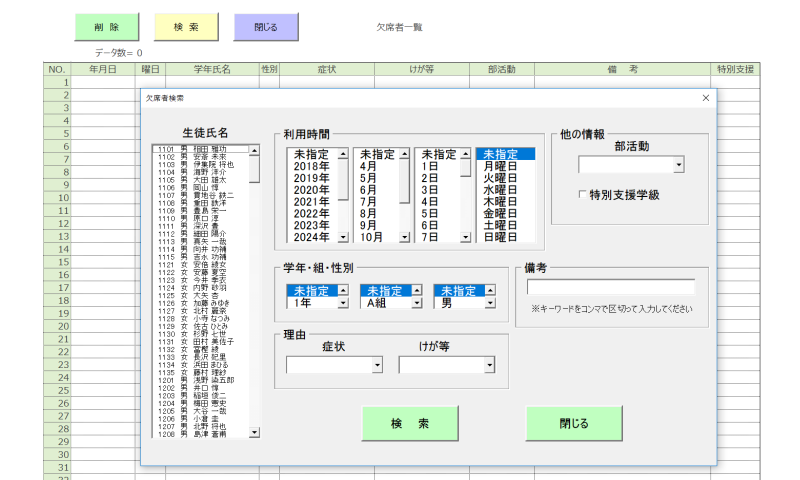Image resolution: width=800 pixels, height=480 pixels.
Task: Select student 1131 田村 美佐子
Action: 201,342
